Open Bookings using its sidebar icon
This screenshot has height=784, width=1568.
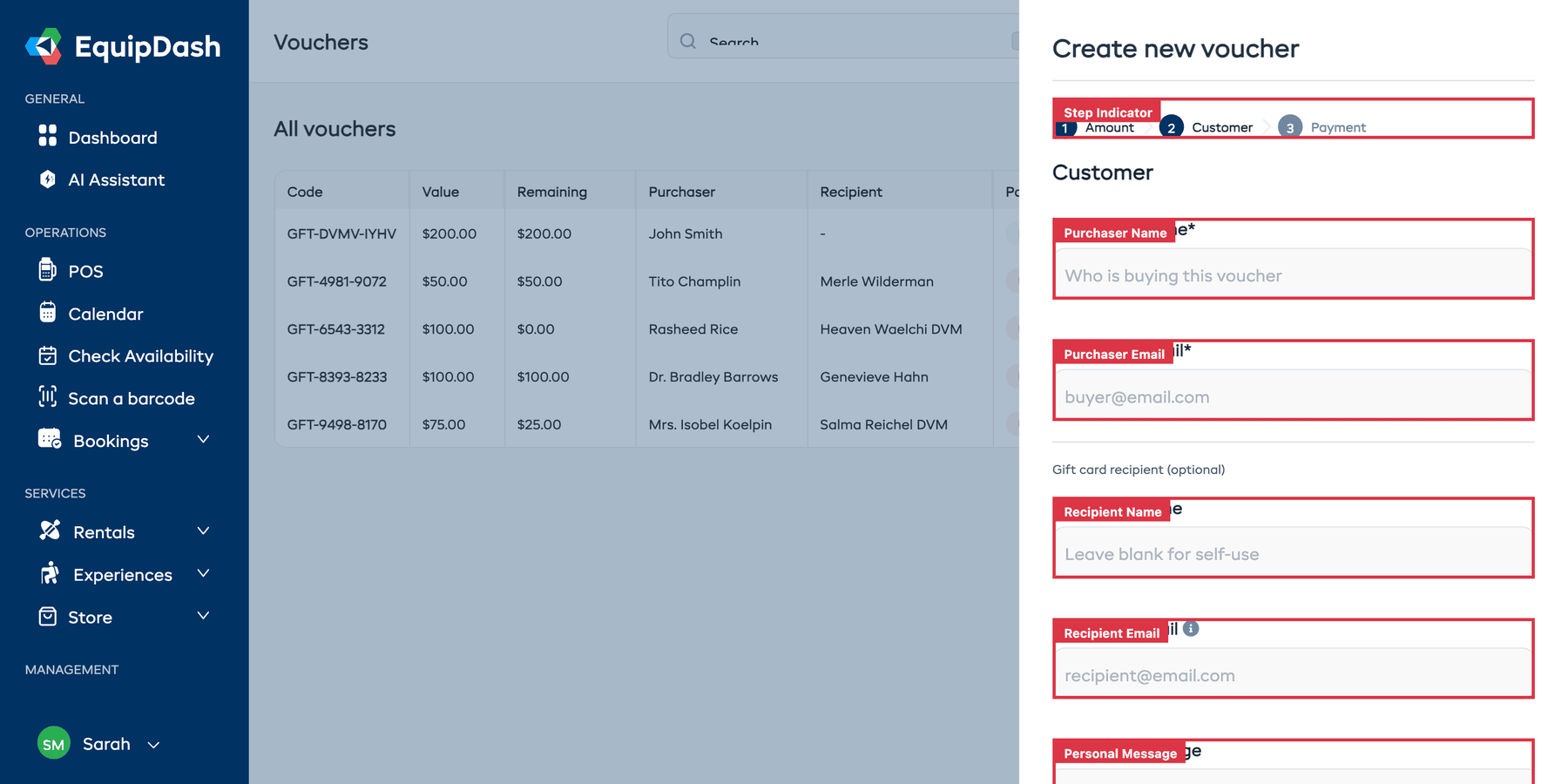pyautogui.click(x=49, y=440)
